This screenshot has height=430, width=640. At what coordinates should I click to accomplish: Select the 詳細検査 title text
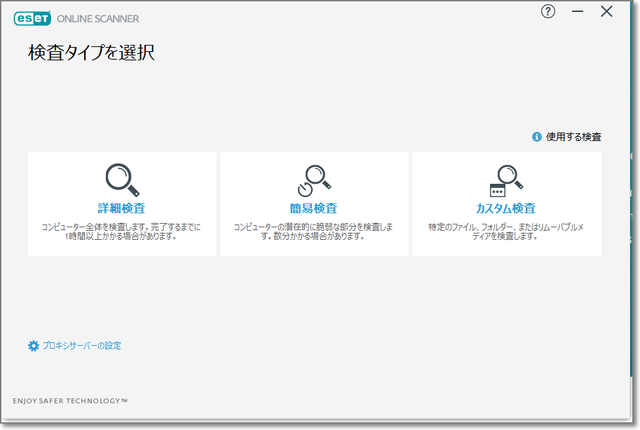[x=122, y=208]
